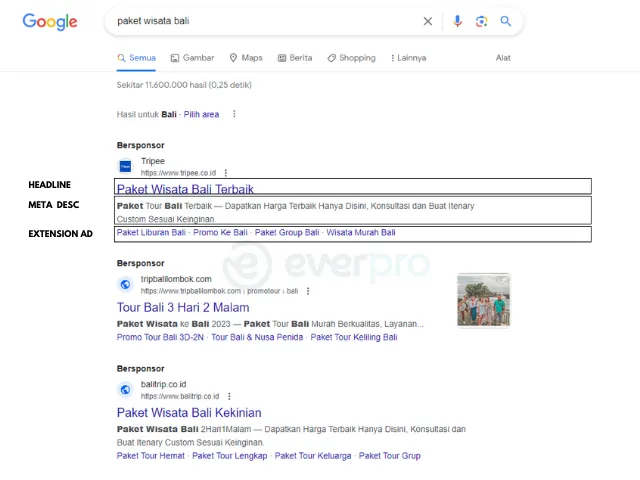The image size is (640, 480).
Task: Expand the Lainnya menu
Action: (408, 58)
